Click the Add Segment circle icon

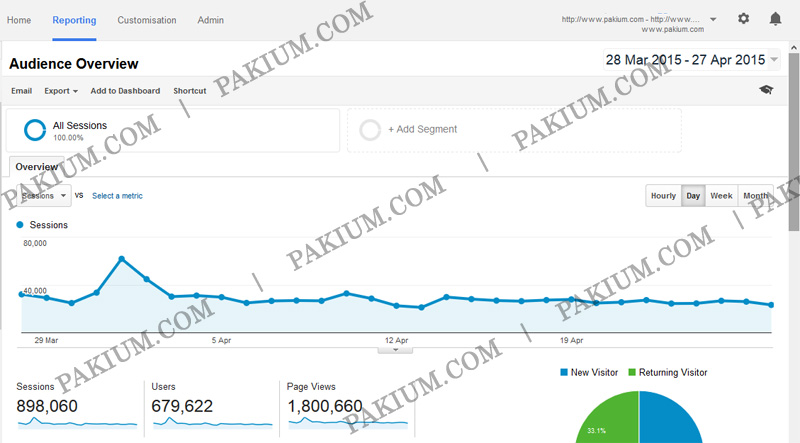(x=370, y=129)
